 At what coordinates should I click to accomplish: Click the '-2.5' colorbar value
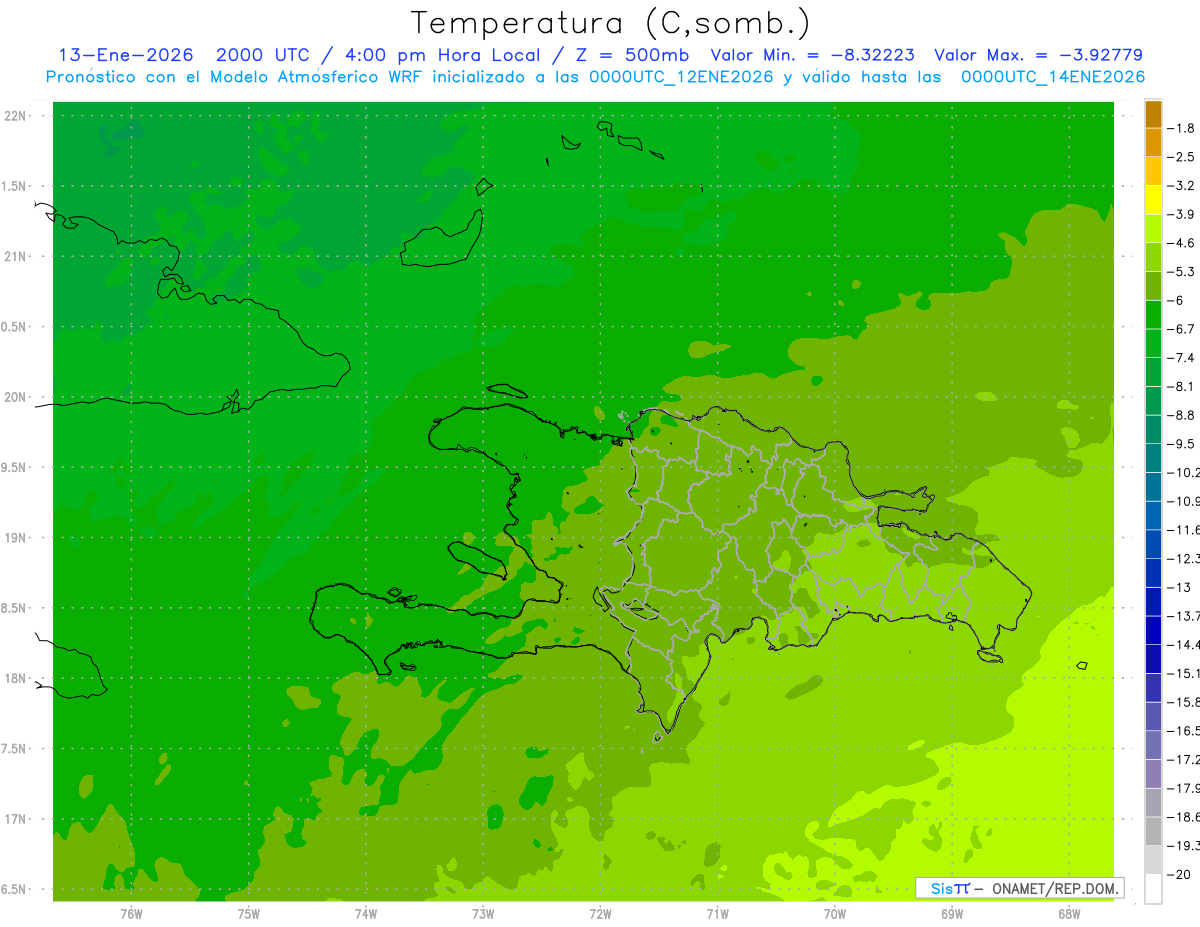pos(1181,157)
